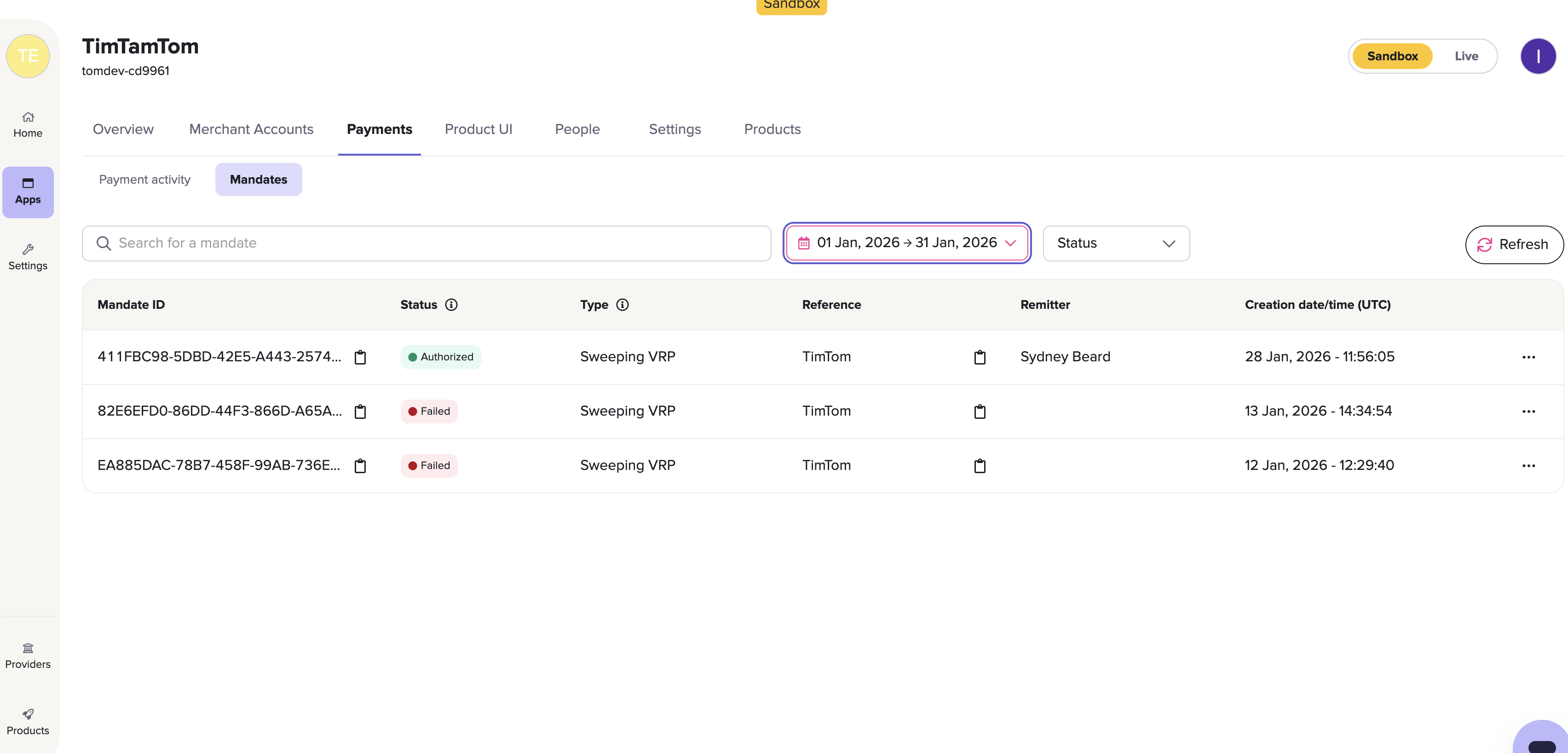The image size is (1568, 753).
Task: Click the Refresh button
Action: (x=1513, y=245)
